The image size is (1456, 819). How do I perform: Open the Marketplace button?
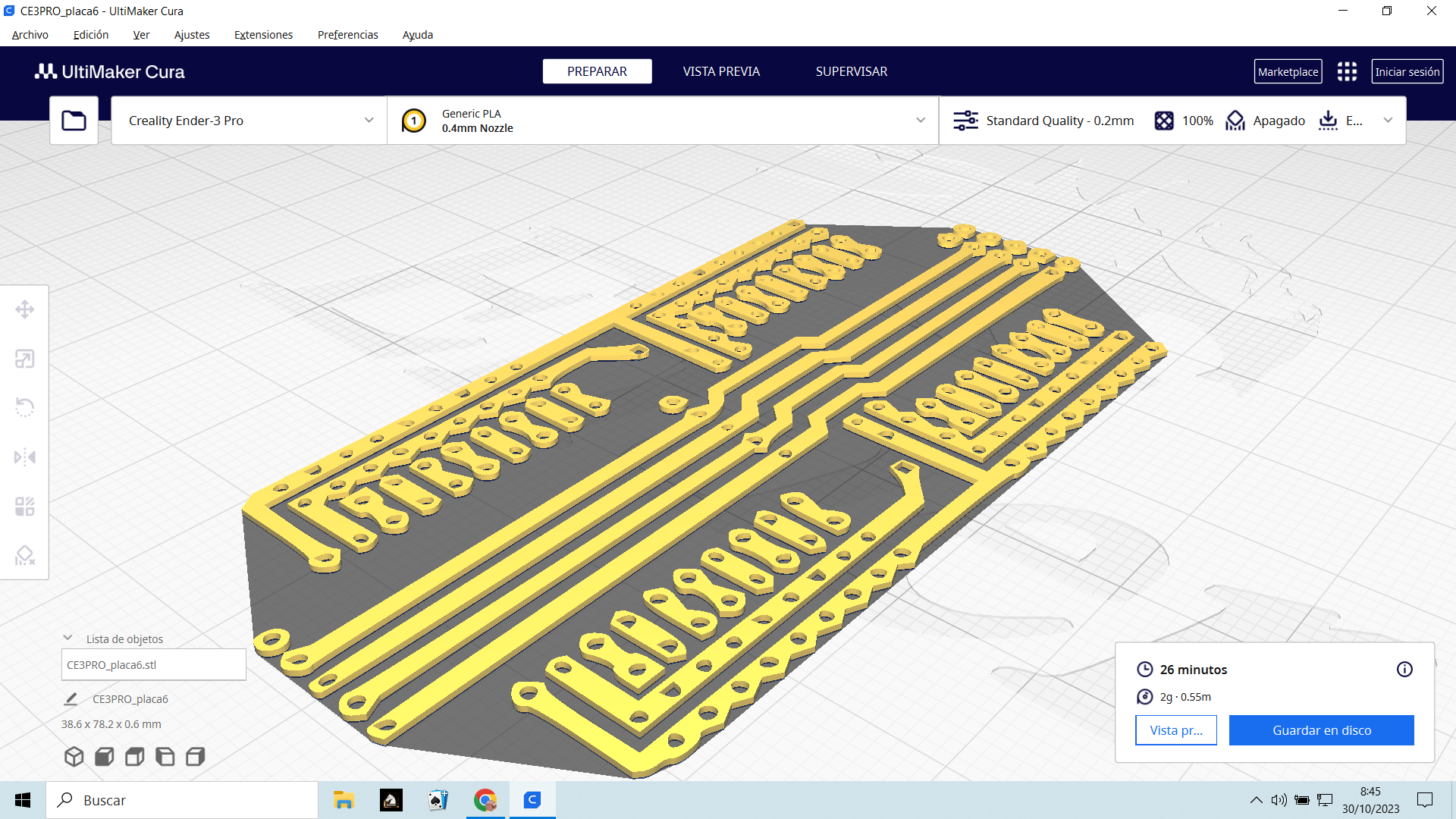click(1288, 72)
